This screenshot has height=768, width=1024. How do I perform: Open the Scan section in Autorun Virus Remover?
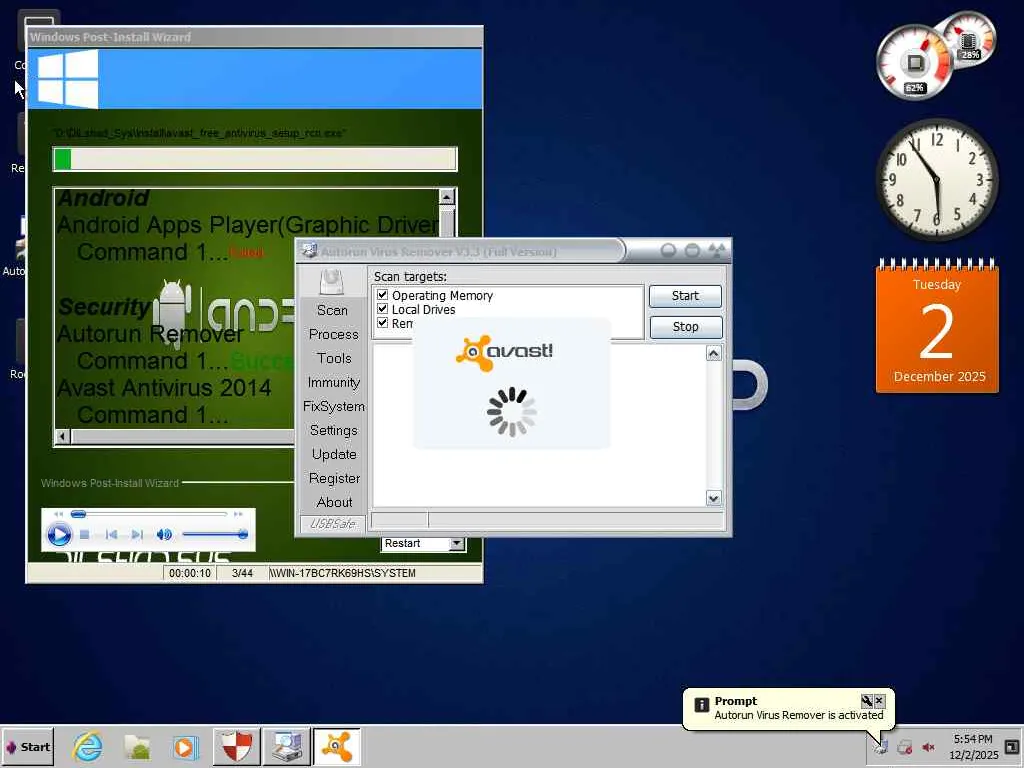332,310
